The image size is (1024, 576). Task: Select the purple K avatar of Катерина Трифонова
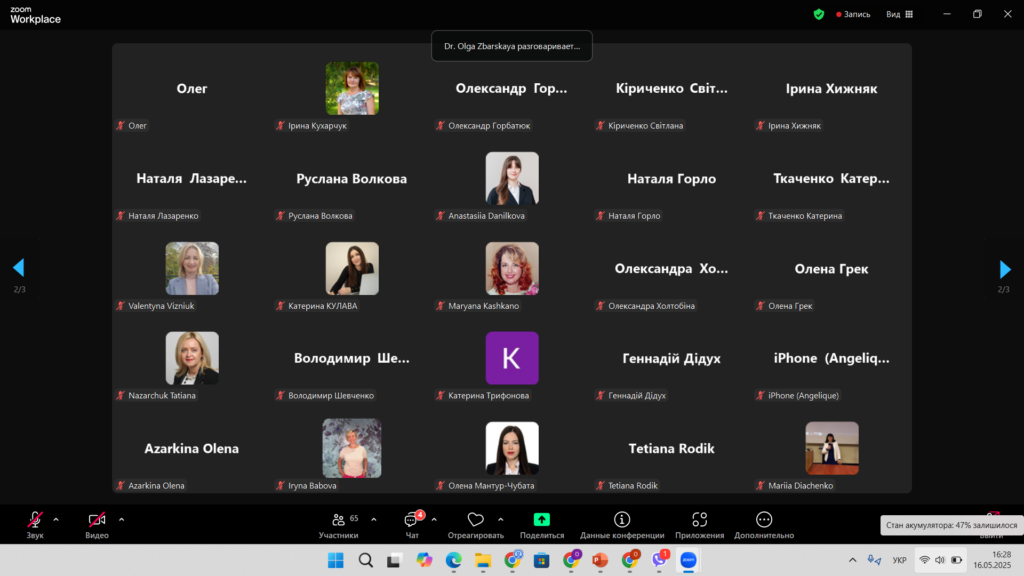(x=512, y=358)
